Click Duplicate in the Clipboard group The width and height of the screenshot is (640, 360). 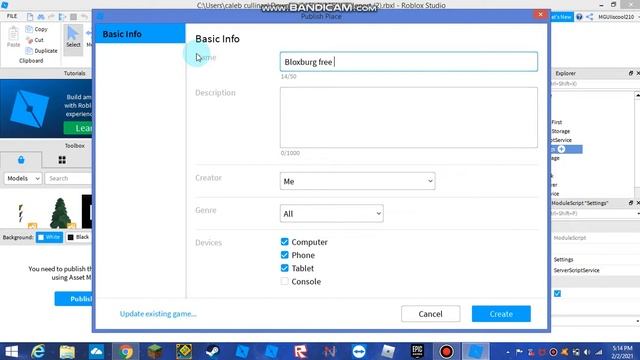(41, 51)
